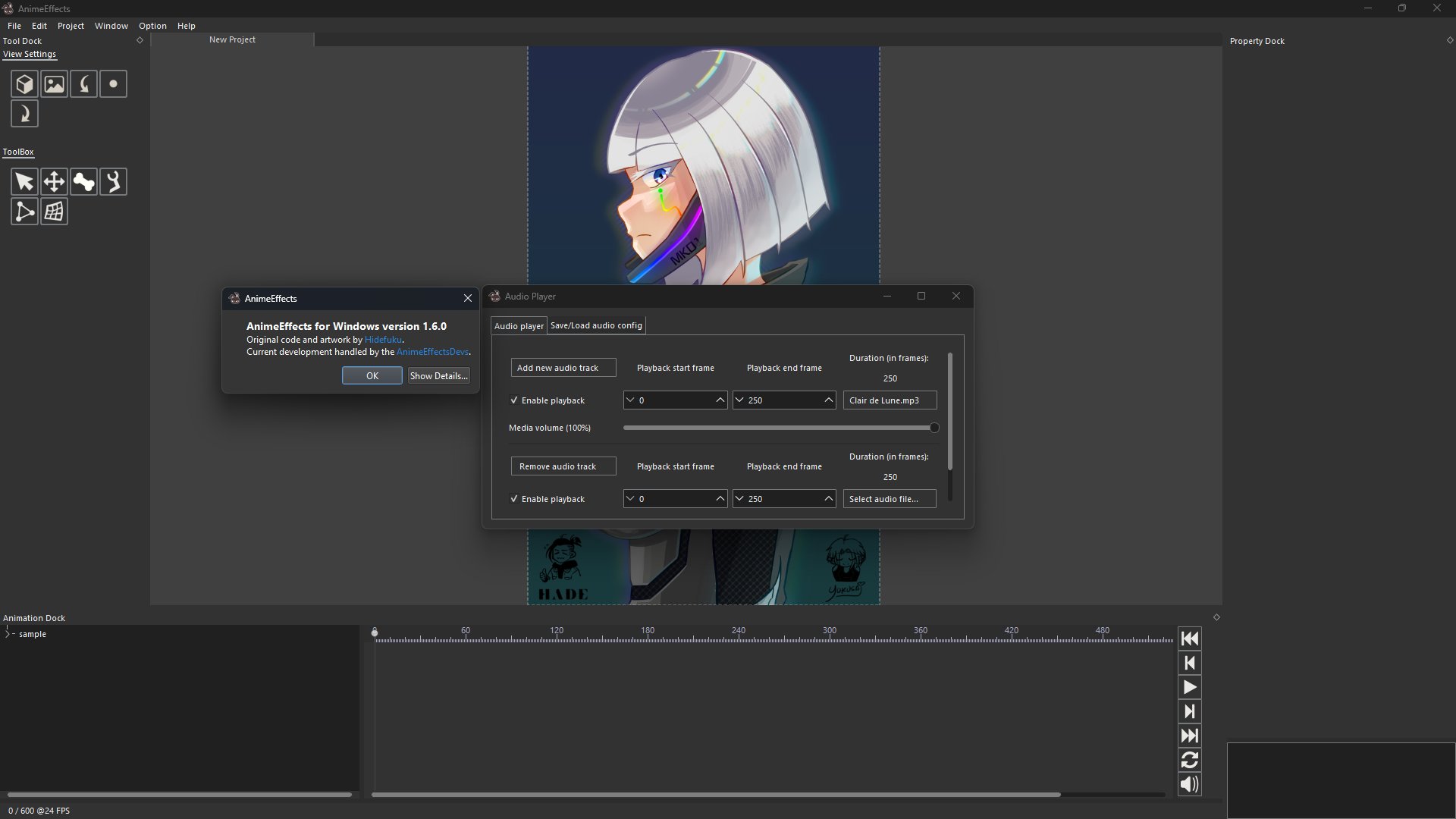Click OK in the AnimeEffects about dialog
The image size is (1456, 819).
372,376
